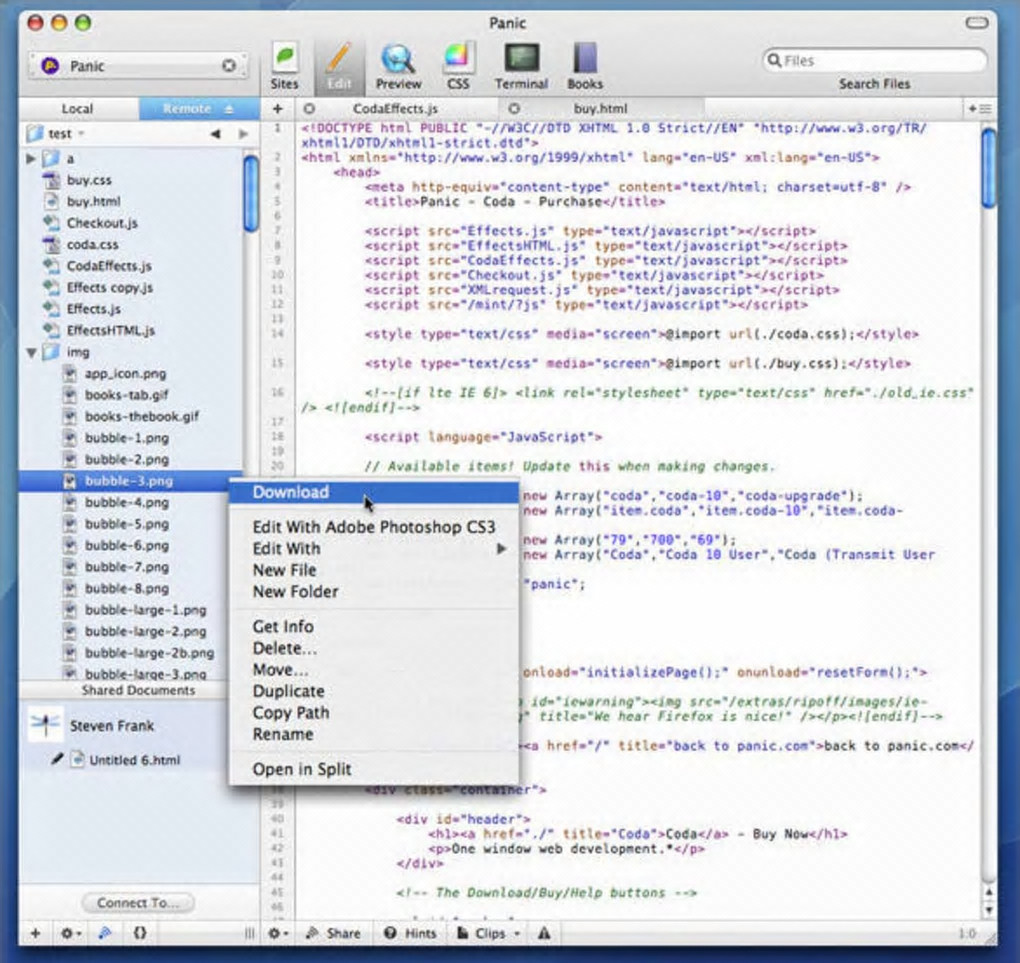Launch the Terminal toolbar icon
Screen dimensions: 1020x963
(521, 58)
